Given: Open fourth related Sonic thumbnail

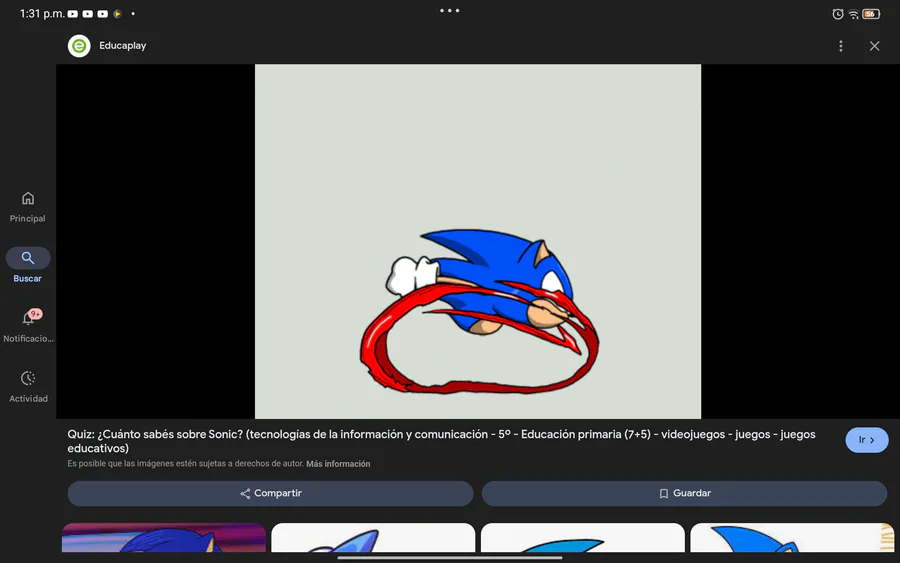Looking at the screenshot, I should tap(792, 538).
